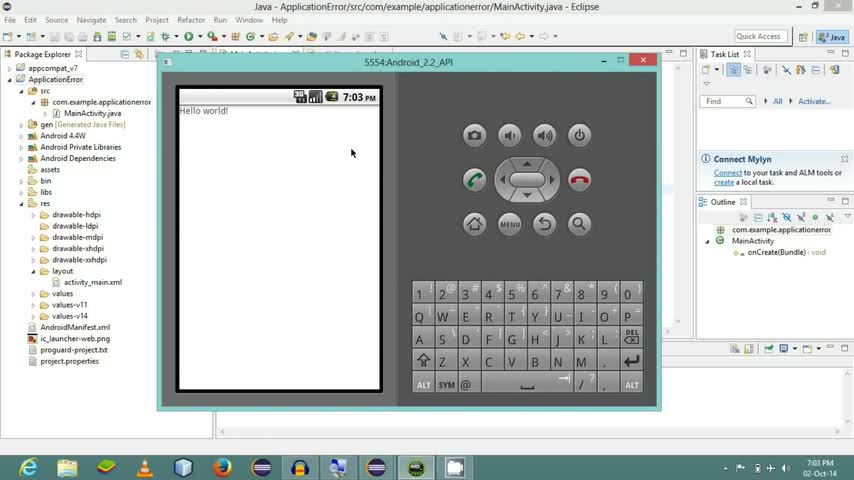Select activity_main.xml file
854x480 pixels.
[93, 282]
